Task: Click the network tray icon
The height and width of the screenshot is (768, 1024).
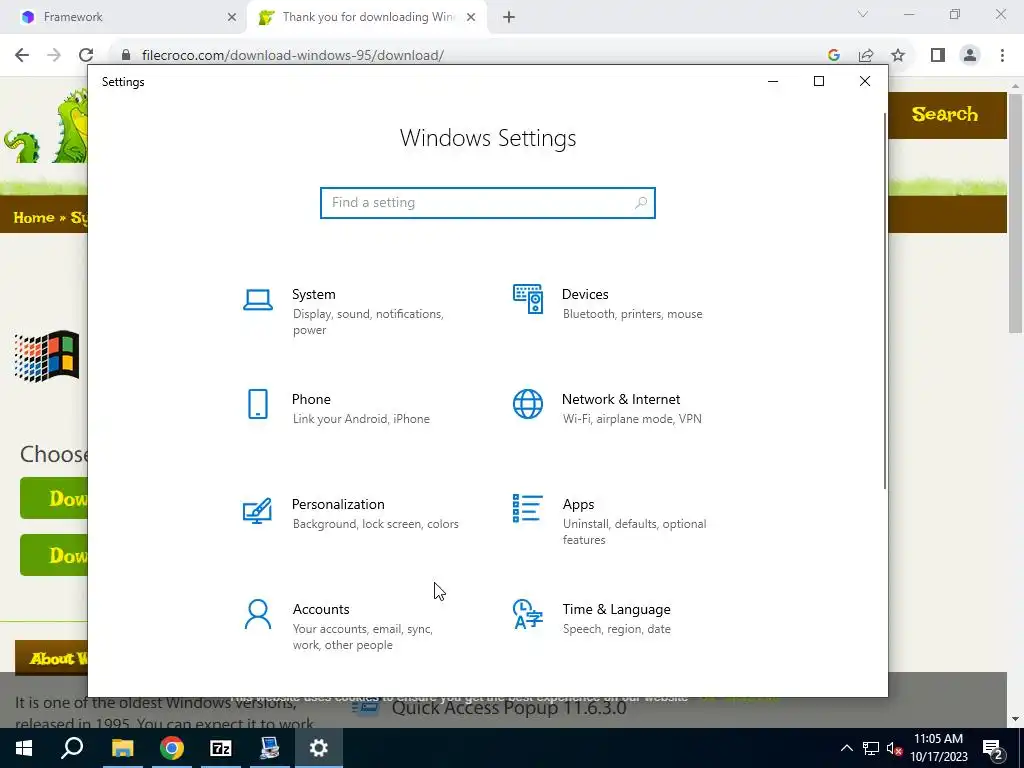Action: (x=871, y=748)
